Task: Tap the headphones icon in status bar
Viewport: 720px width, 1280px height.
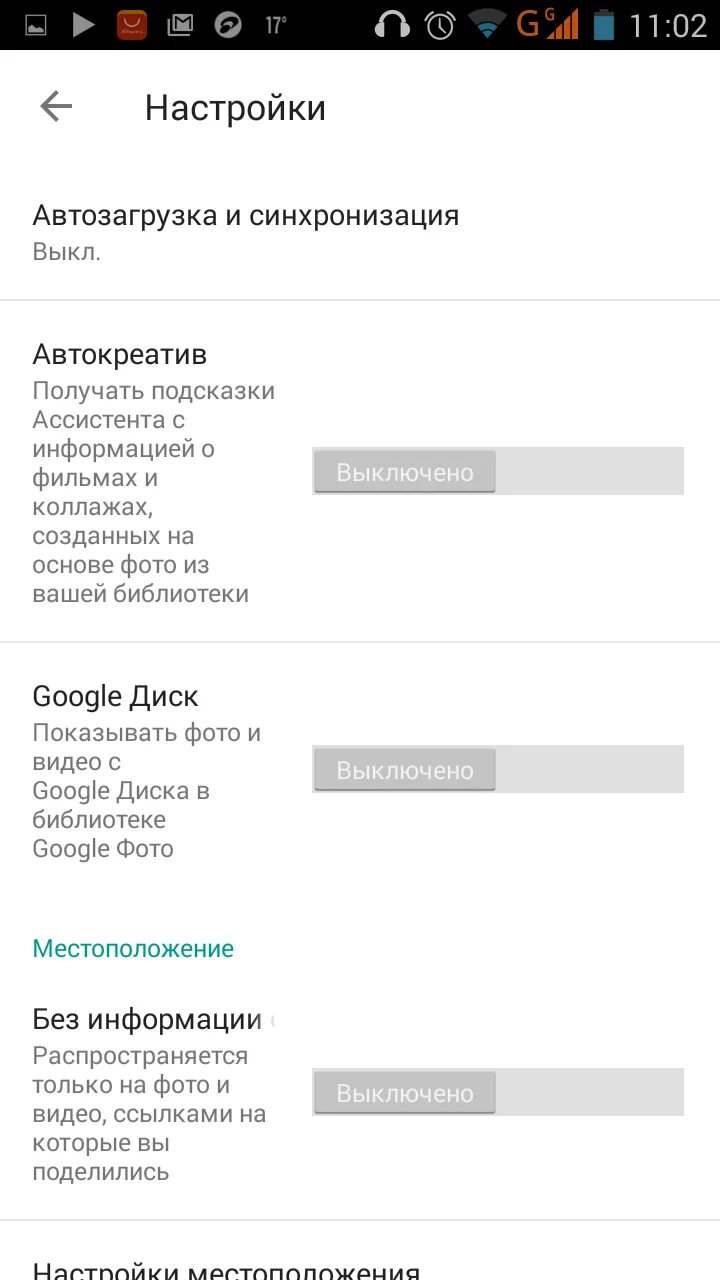Action: [x=393, y=24]
